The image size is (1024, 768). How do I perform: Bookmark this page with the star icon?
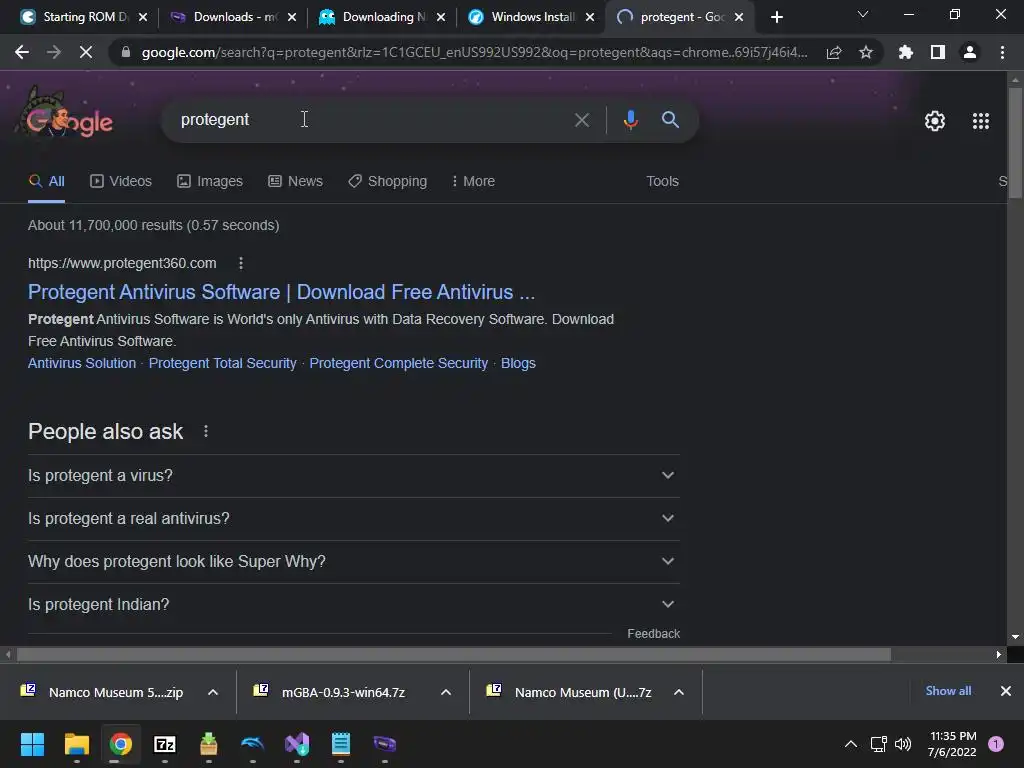865,52
